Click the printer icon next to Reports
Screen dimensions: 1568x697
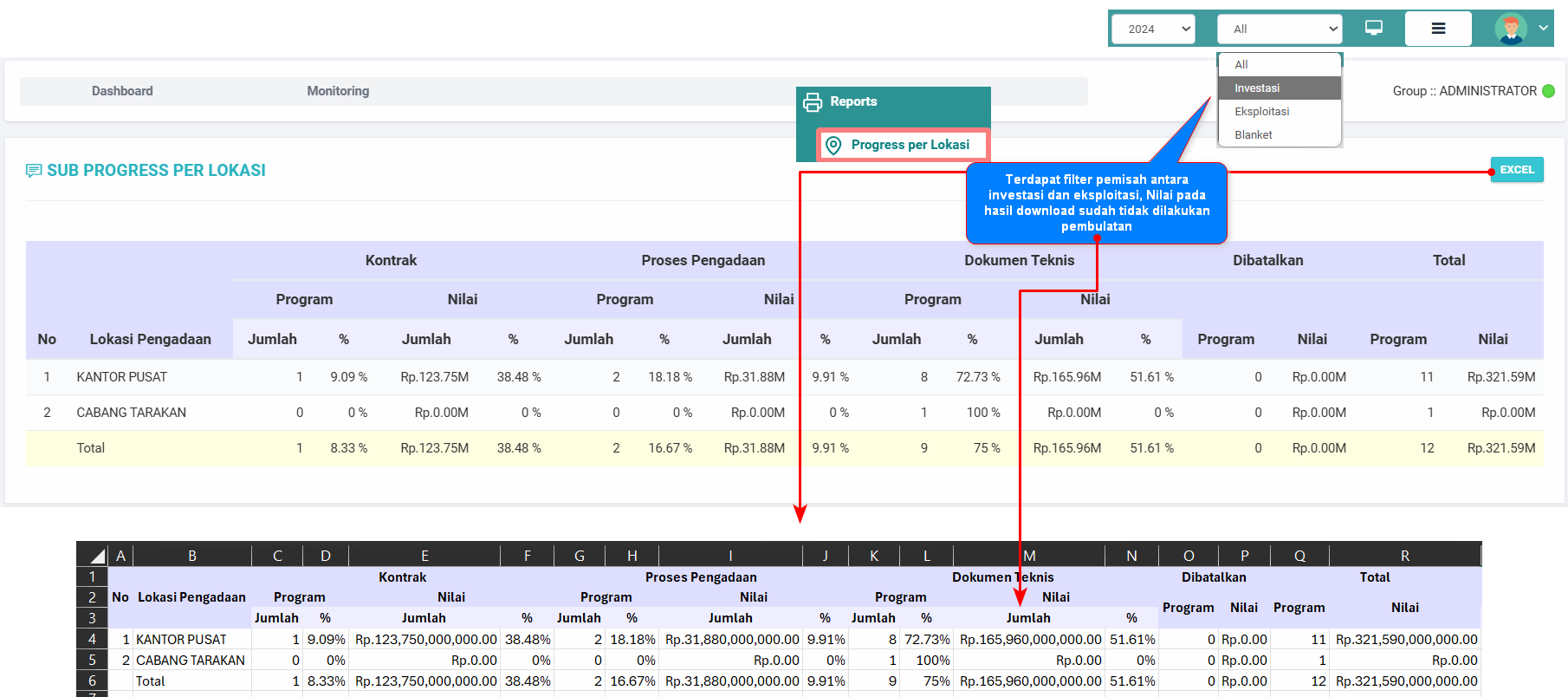click(813, 102)
